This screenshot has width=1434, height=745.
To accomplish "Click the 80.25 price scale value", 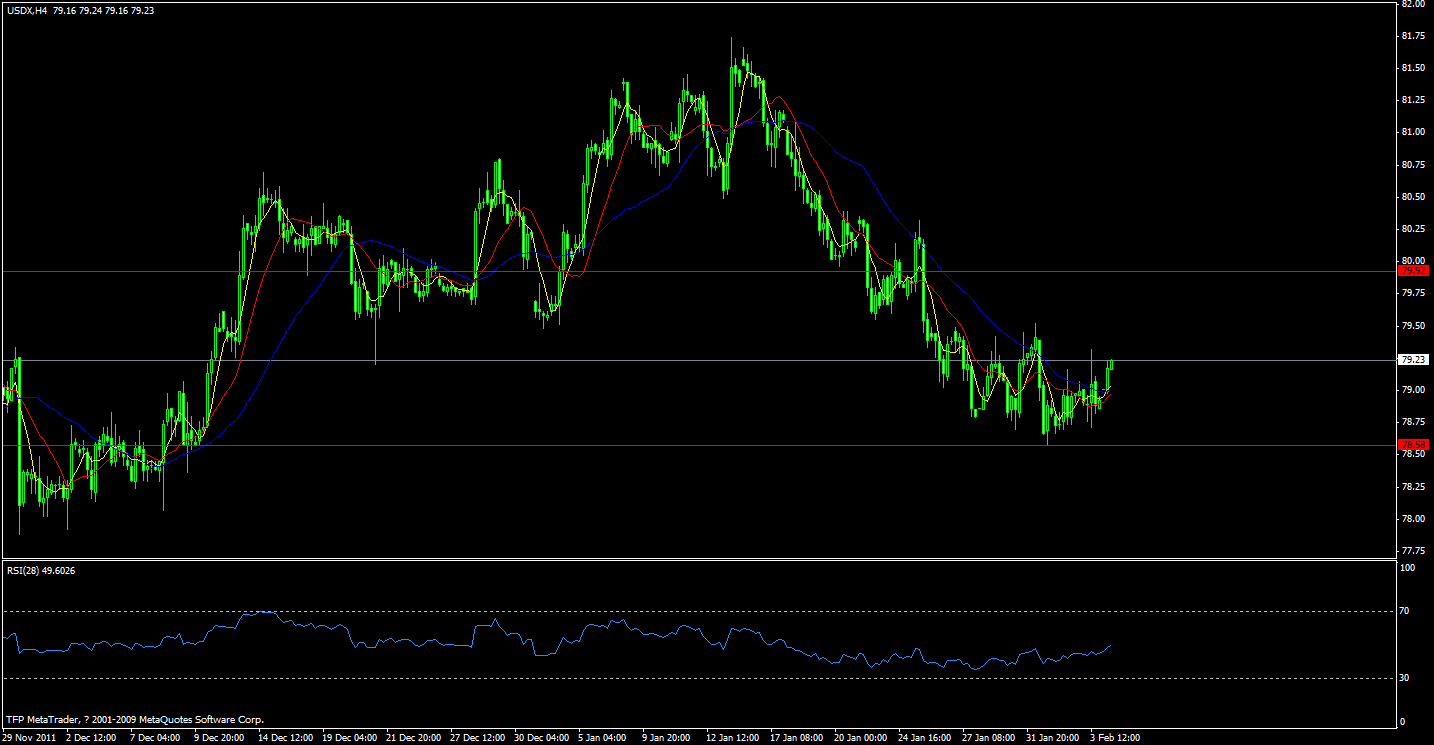I will [1413, 229].
